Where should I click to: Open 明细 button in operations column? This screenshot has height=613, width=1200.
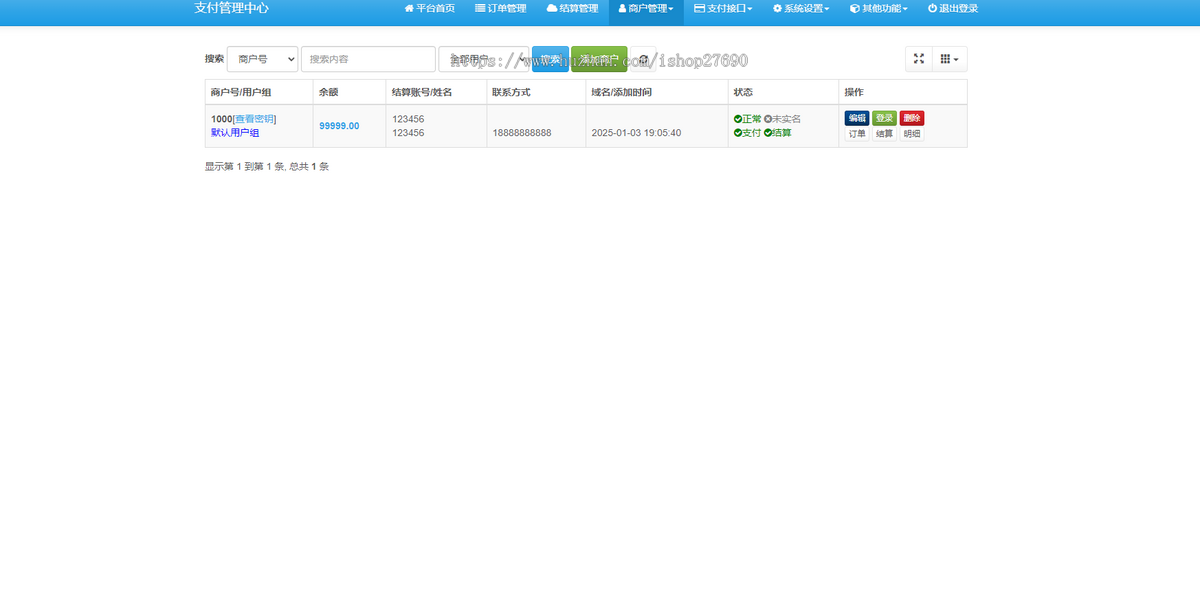tap(912, 133)
